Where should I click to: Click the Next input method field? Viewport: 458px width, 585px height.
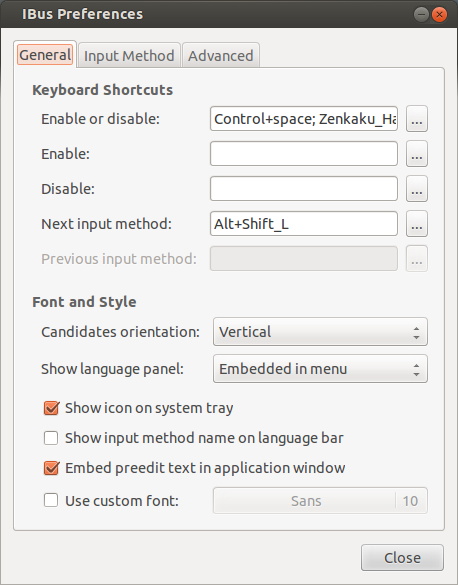[304, 224]
